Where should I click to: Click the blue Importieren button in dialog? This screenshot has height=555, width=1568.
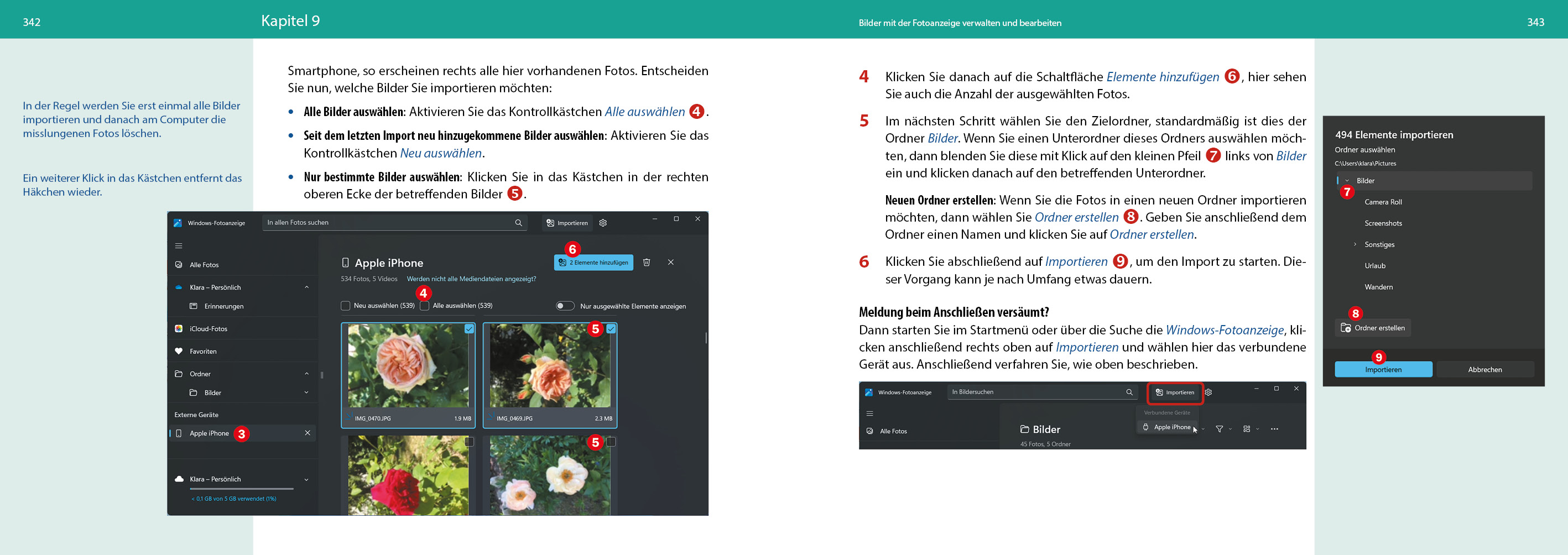[x=1382, y=369]
